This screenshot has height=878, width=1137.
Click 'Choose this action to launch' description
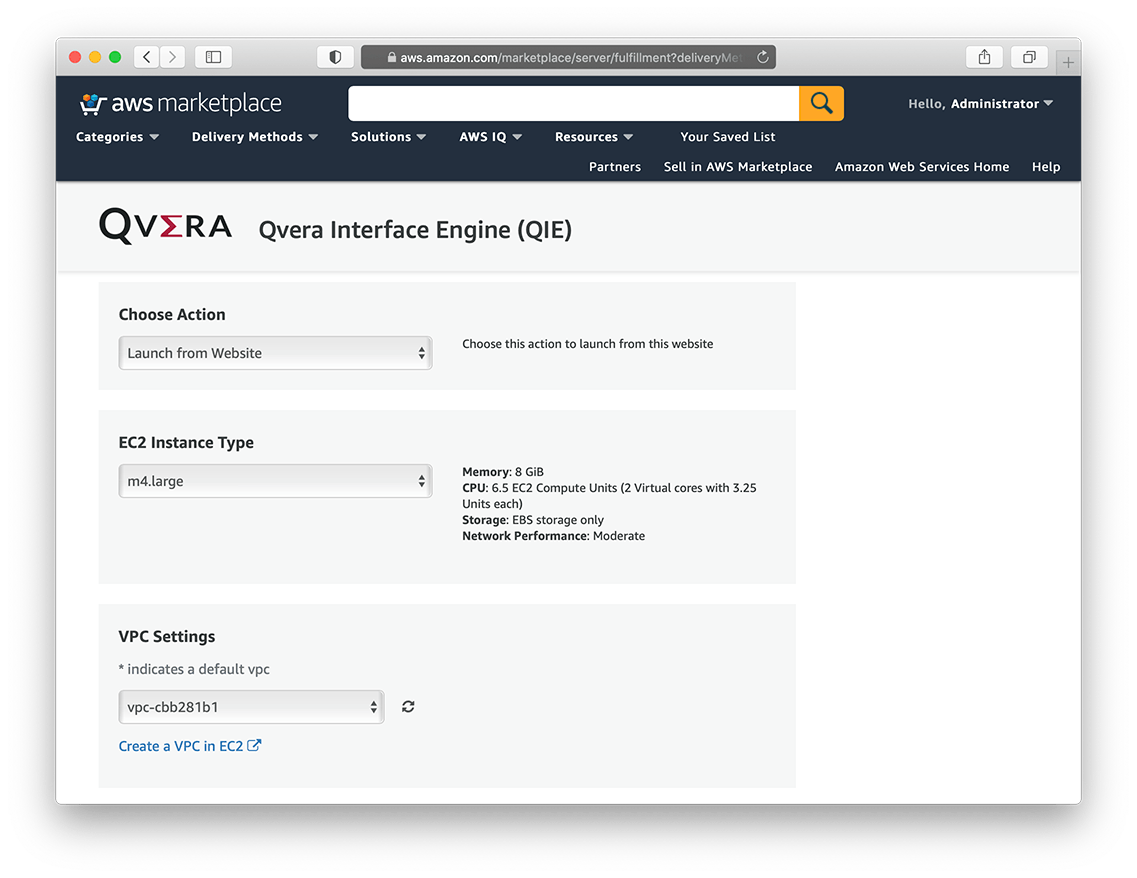tap(587, 344)
